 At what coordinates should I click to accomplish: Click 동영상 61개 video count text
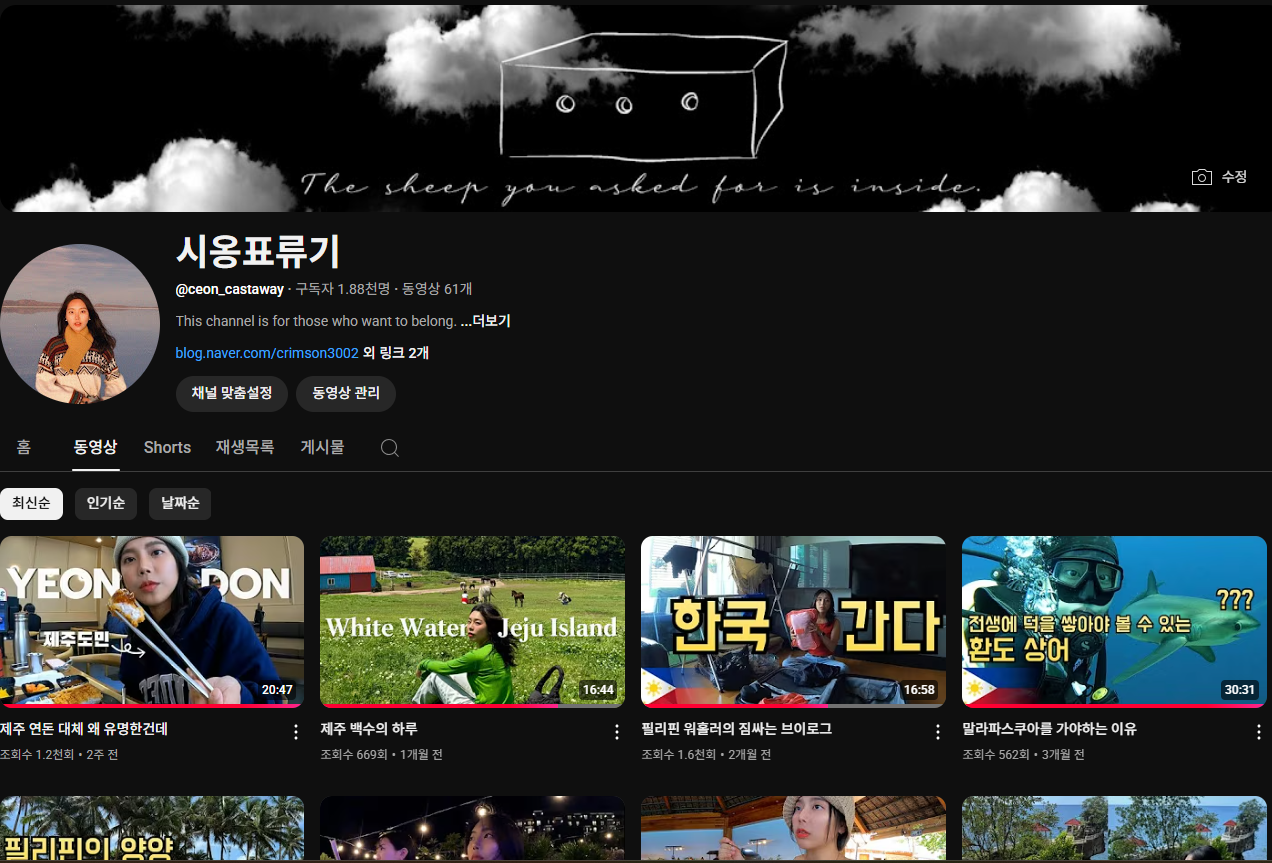click(x=437, y=290)
